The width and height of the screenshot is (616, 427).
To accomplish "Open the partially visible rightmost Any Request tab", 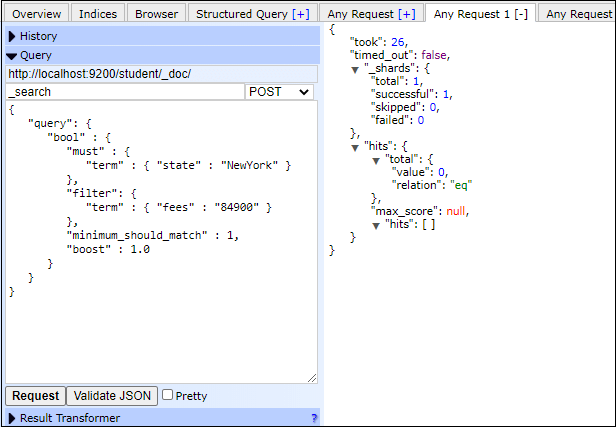I will pyautogui.click(x=577, y=14).
